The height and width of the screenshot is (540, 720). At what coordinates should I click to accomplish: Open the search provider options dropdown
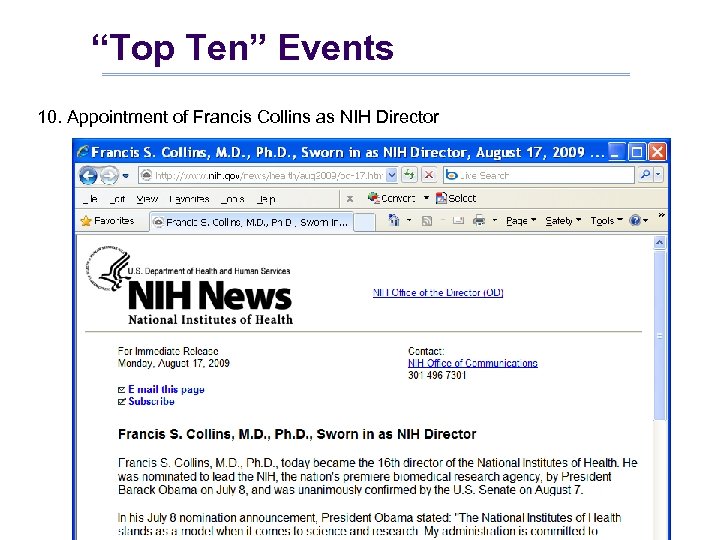658,175
